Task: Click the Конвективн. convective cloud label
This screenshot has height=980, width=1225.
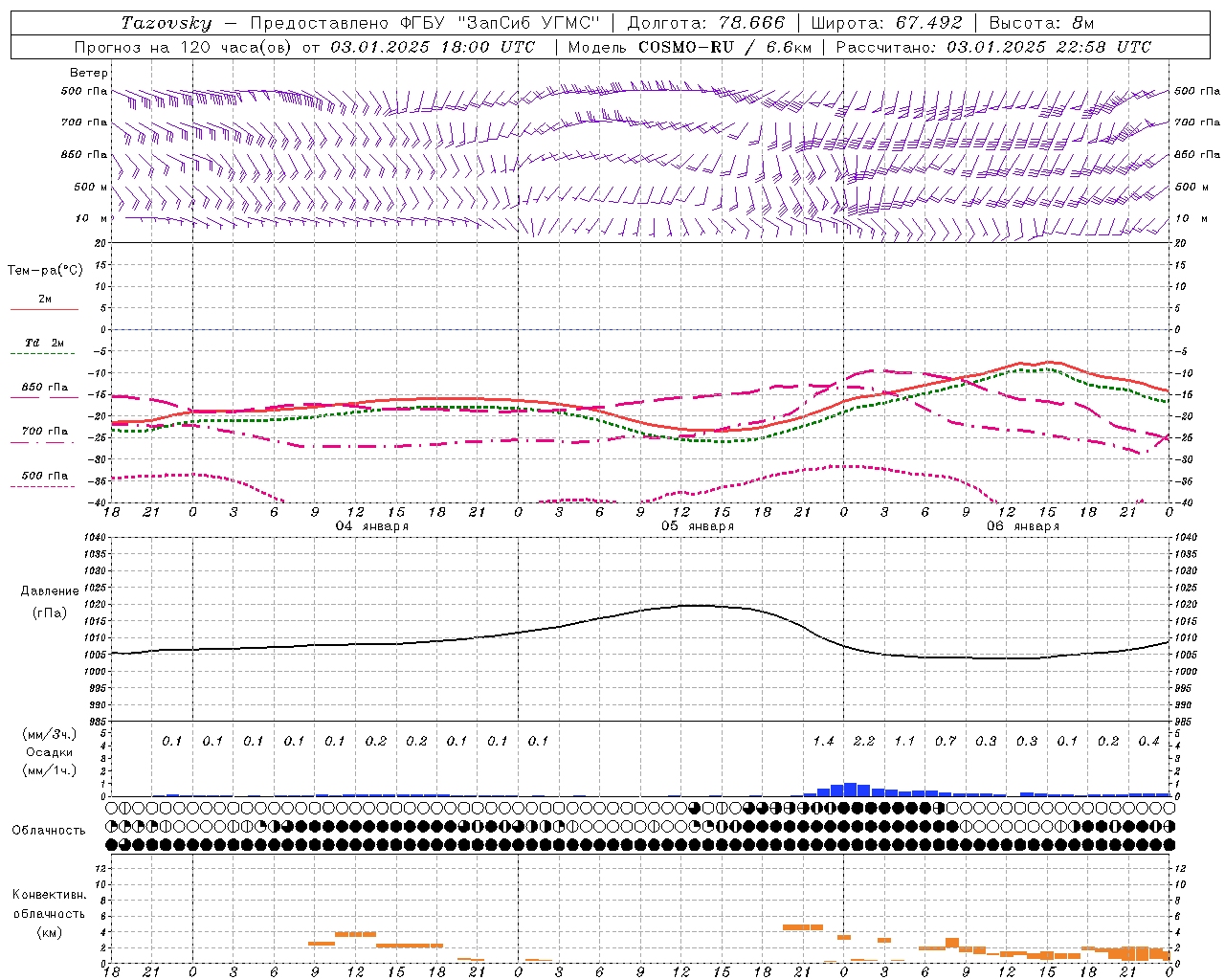Action: tap(49, 895)
